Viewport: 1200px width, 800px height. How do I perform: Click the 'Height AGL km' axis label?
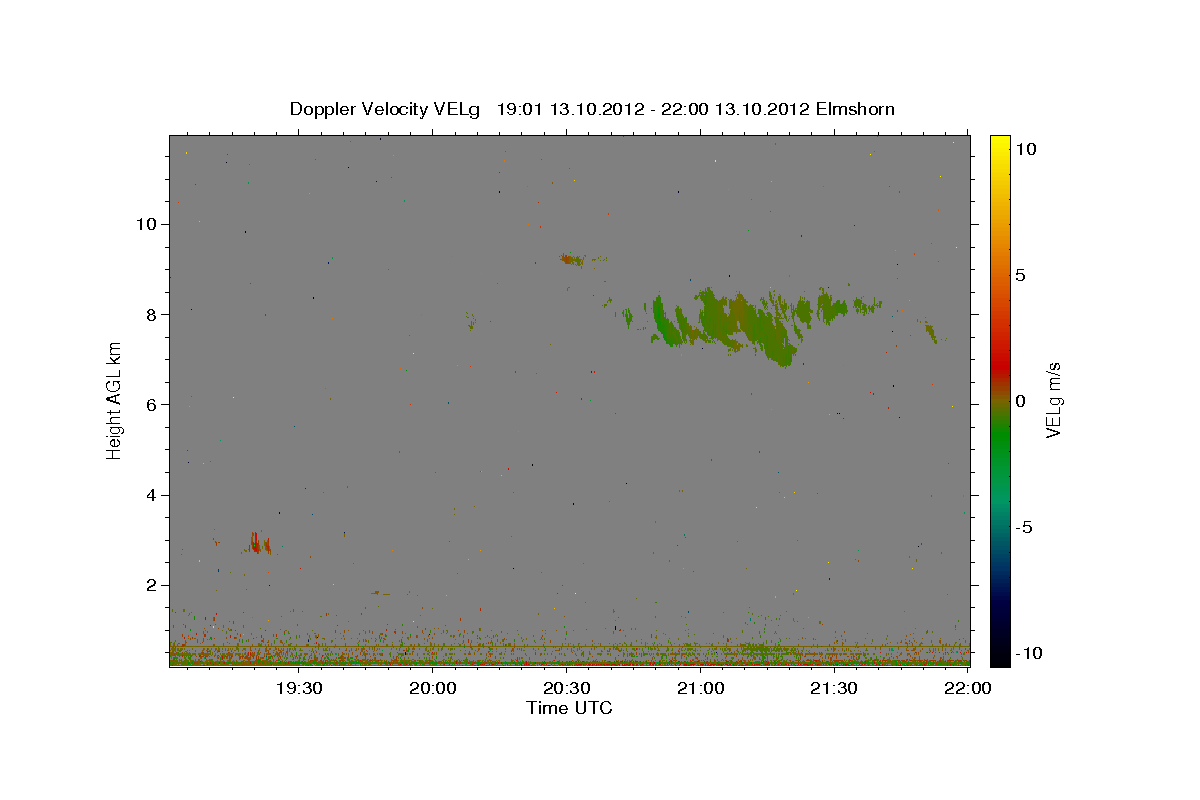click(x=115, y=401)
